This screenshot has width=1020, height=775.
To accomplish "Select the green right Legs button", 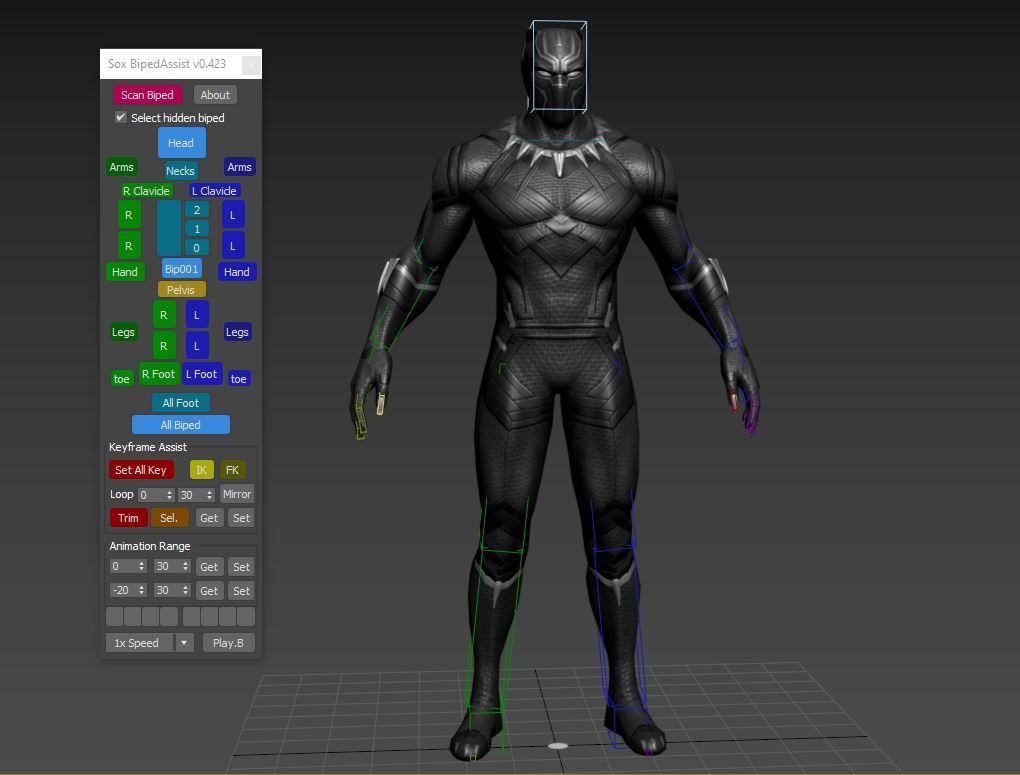I will click(x=123, y=332).
